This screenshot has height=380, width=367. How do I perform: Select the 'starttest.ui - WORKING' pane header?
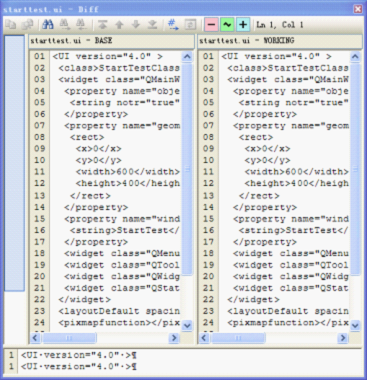[280, 41]
